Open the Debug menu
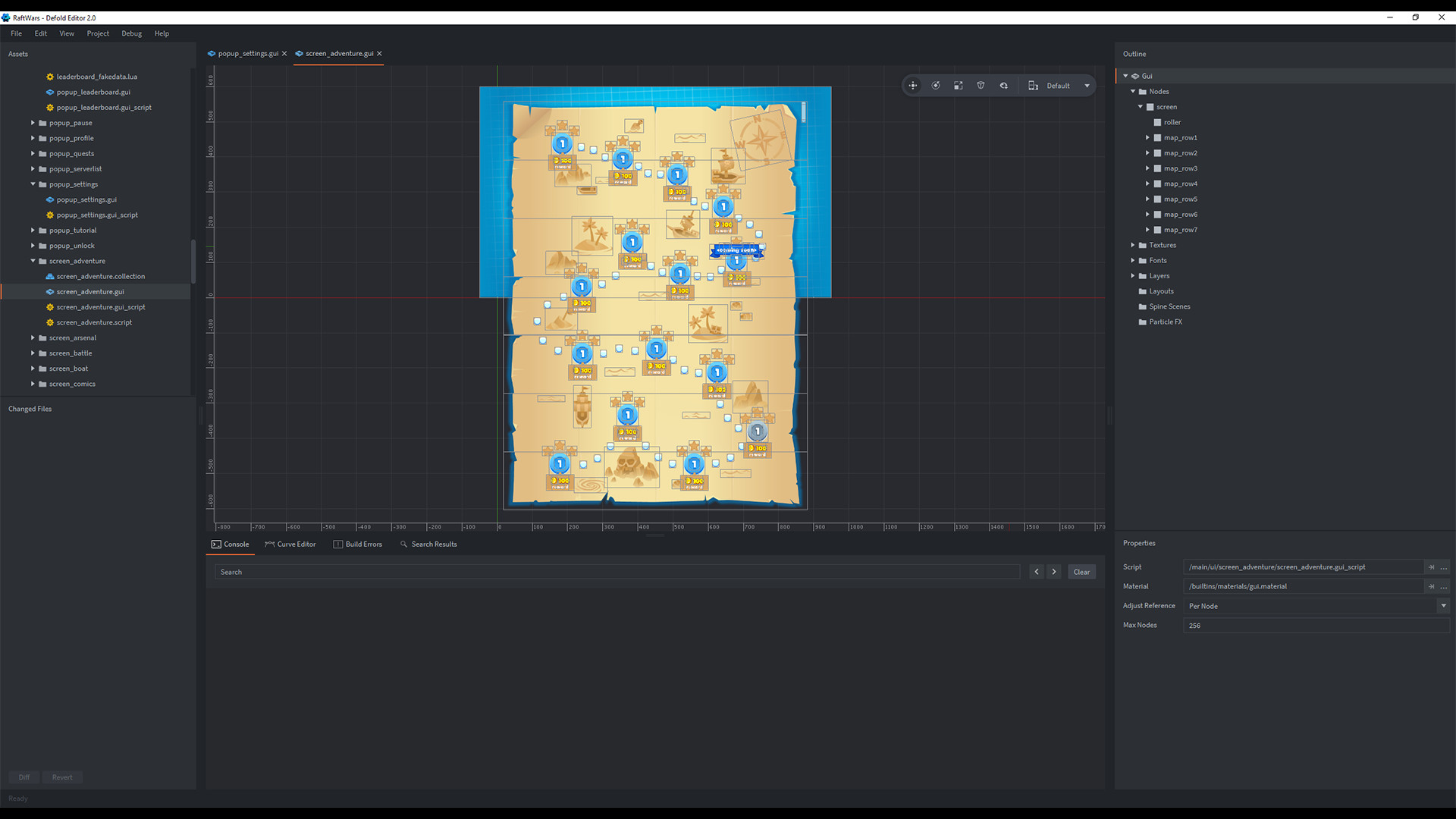 [x=131, y=33]
